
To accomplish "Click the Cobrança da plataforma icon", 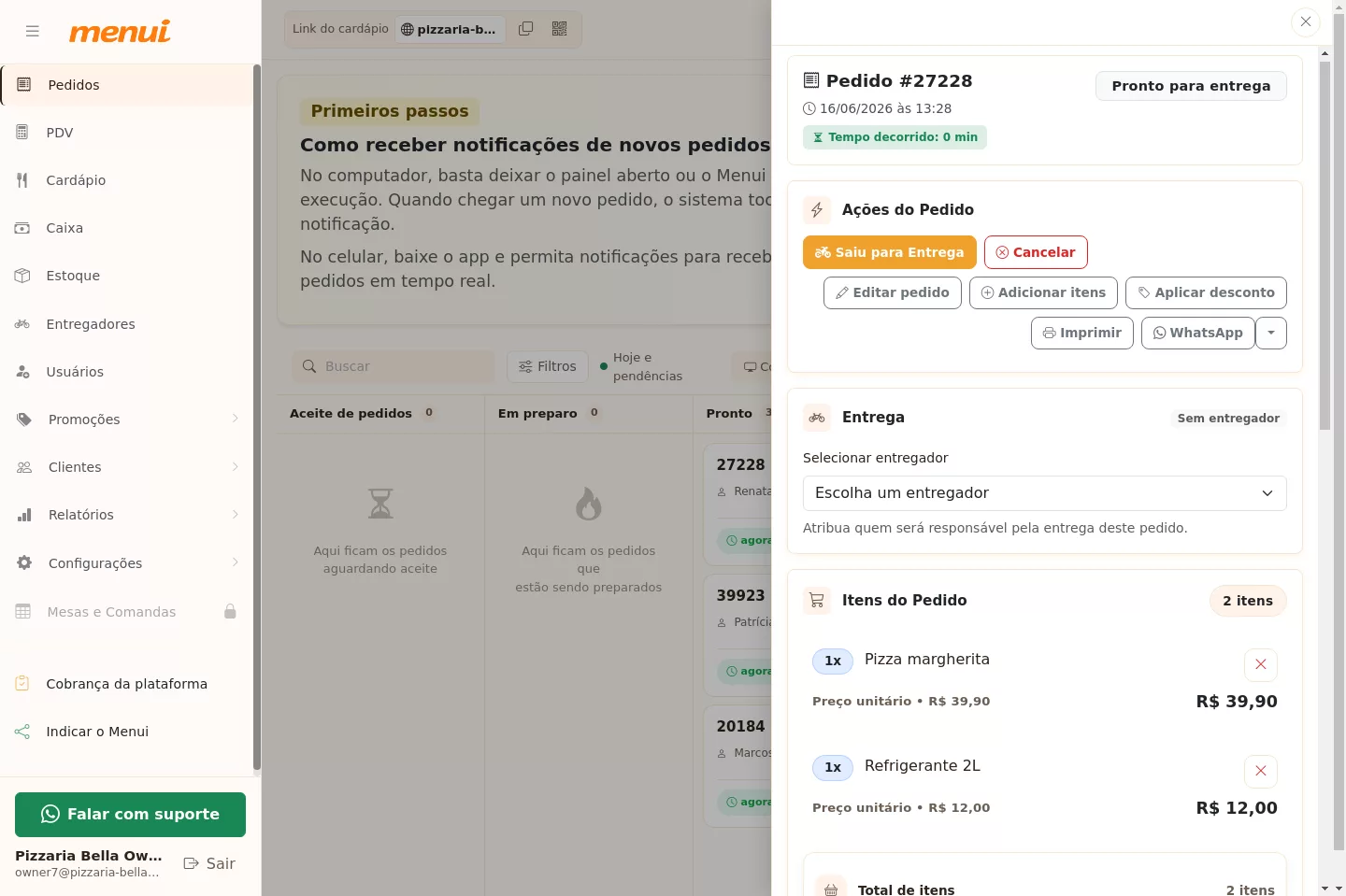I will (x=22, y=684).
